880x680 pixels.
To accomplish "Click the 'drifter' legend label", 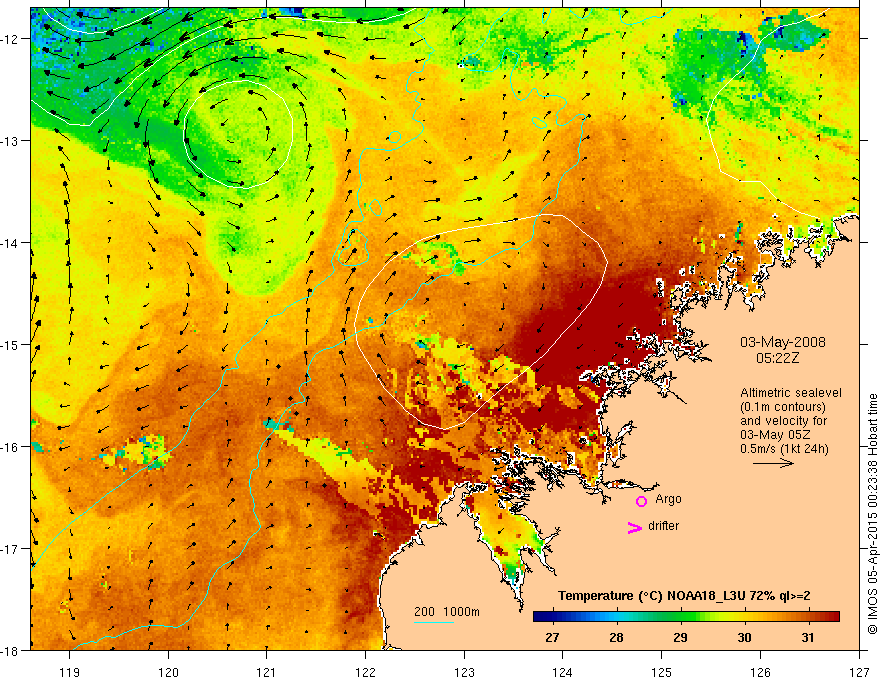I will [x=663, y=526].
